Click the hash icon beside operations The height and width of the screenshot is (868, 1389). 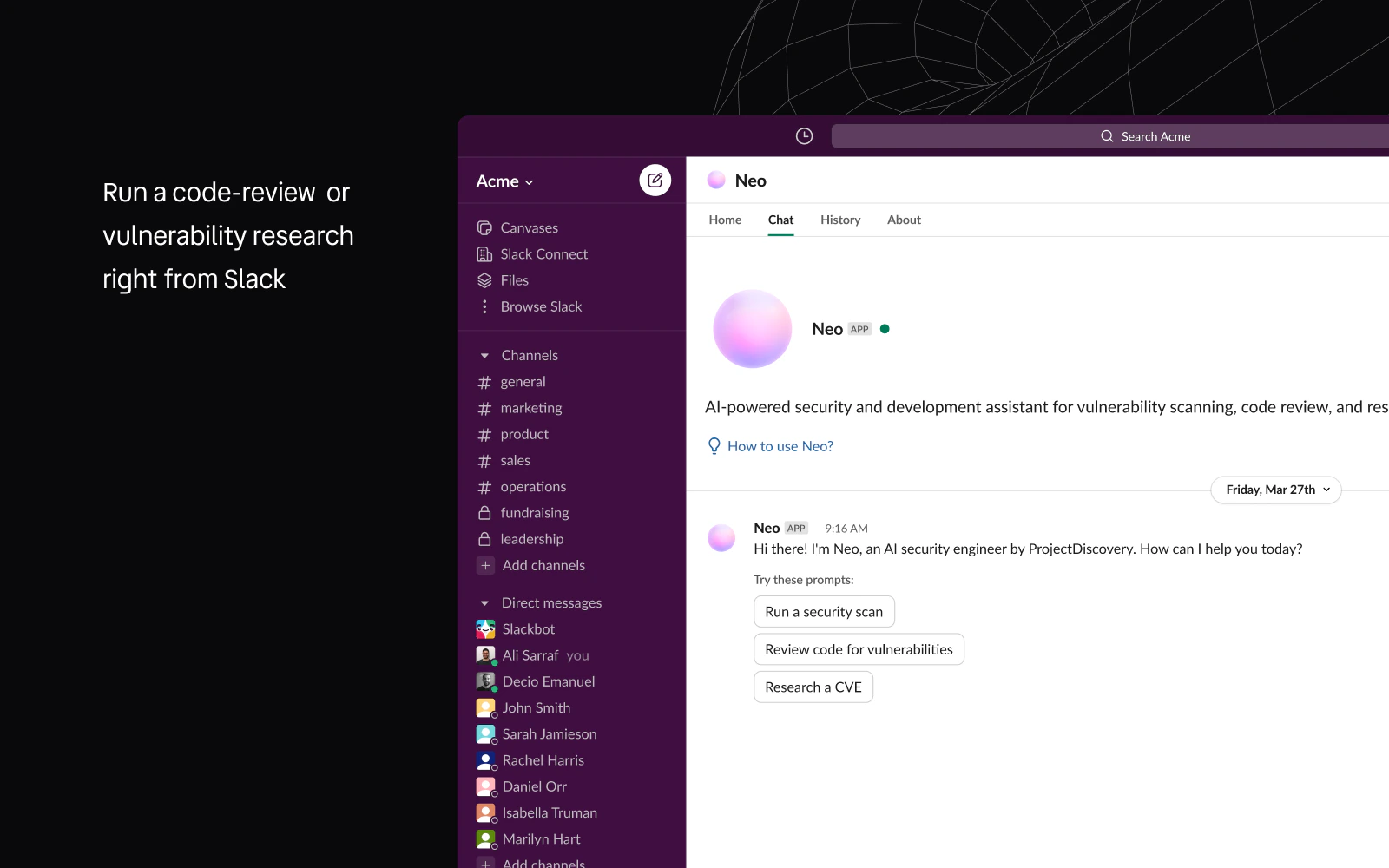click(484, 487)
